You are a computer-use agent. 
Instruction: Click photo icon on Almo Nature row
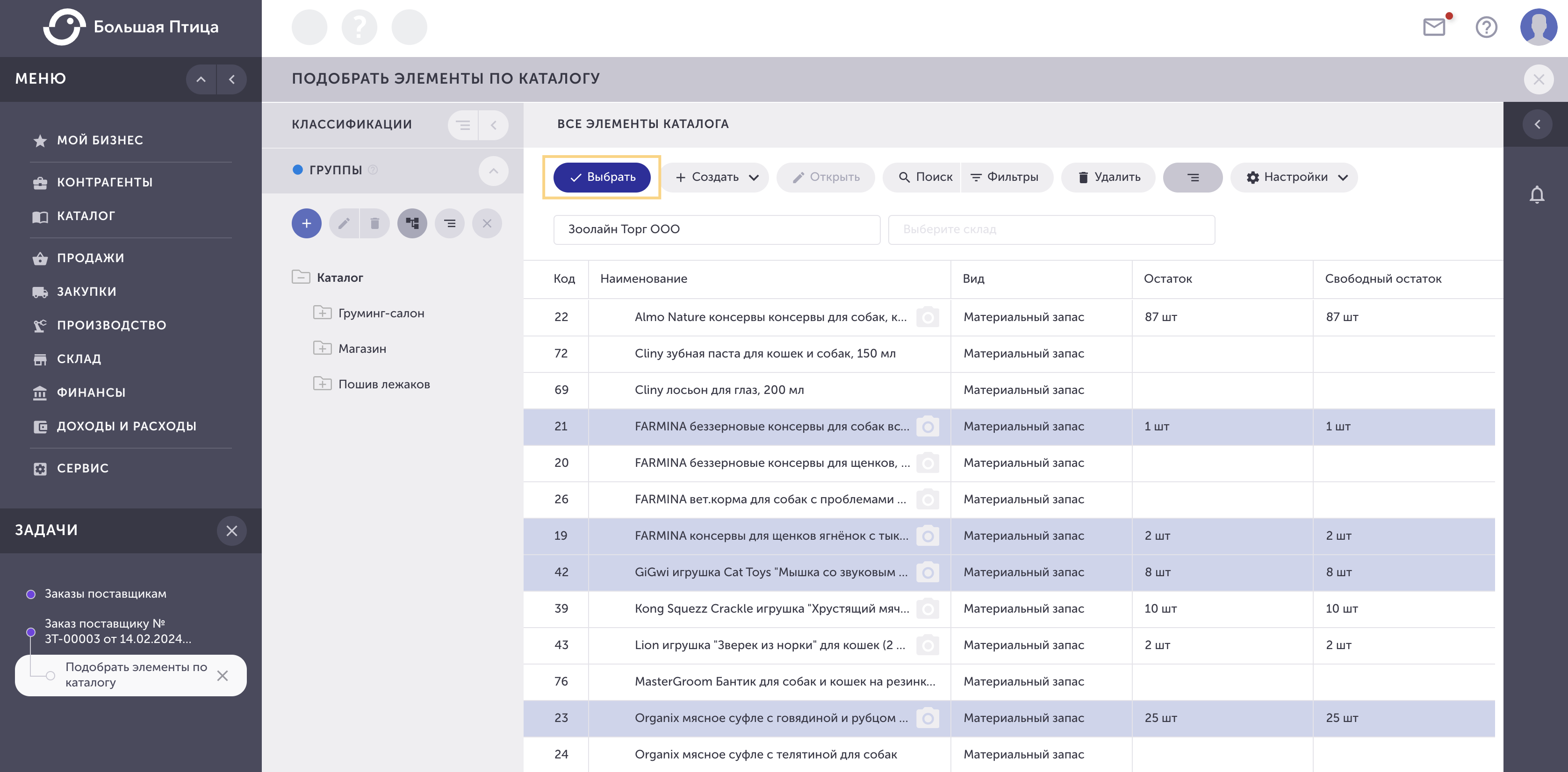pos(928,317)
